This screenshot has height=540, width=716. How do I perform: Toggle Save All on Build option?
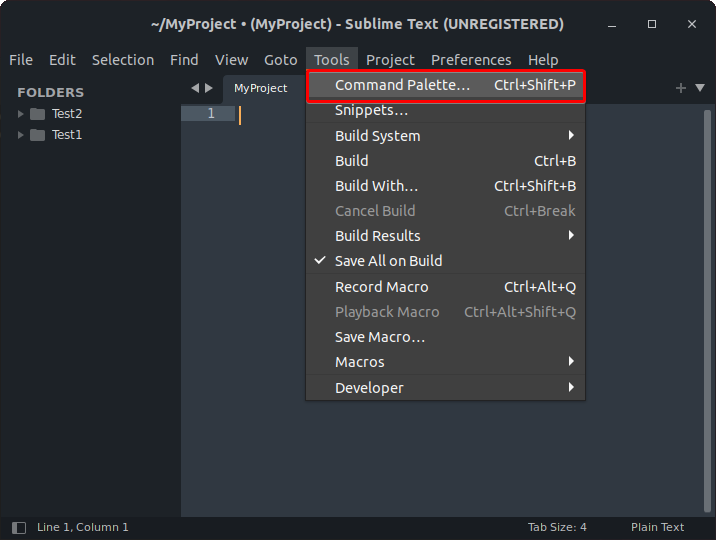[x=445, y=261]
